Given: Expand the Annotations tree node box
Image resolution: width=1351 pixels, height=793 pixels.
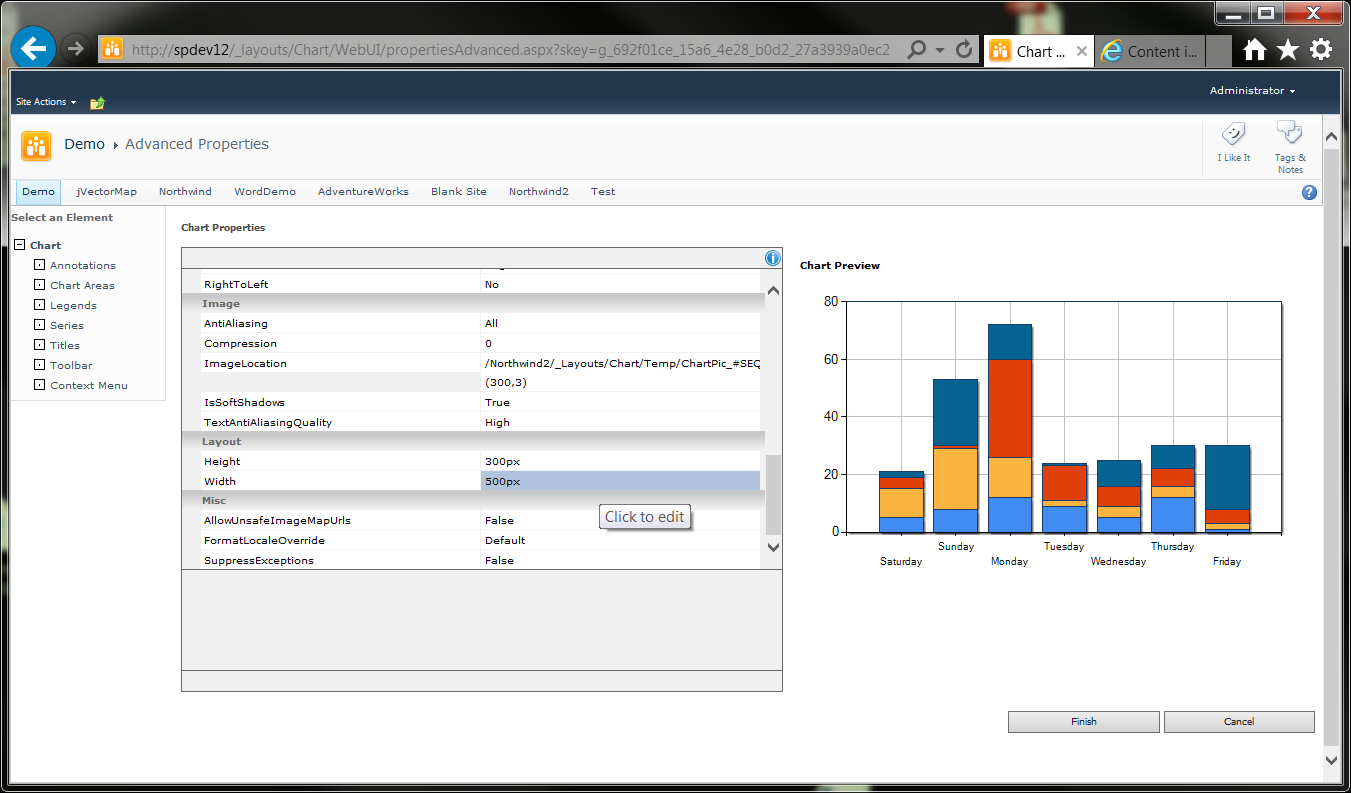Looking at the screenshot, I should (x=40, y=265).
